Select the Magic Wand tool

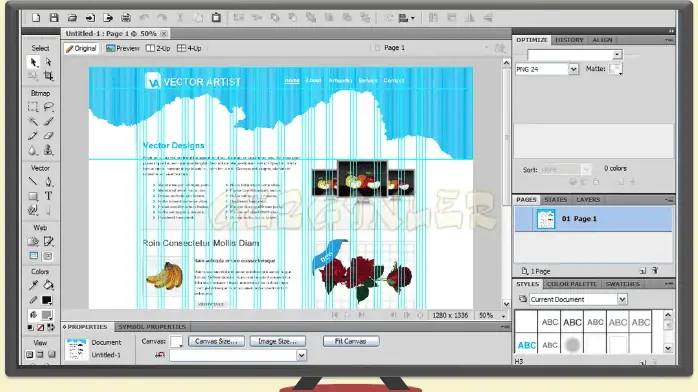click(33, 121)
